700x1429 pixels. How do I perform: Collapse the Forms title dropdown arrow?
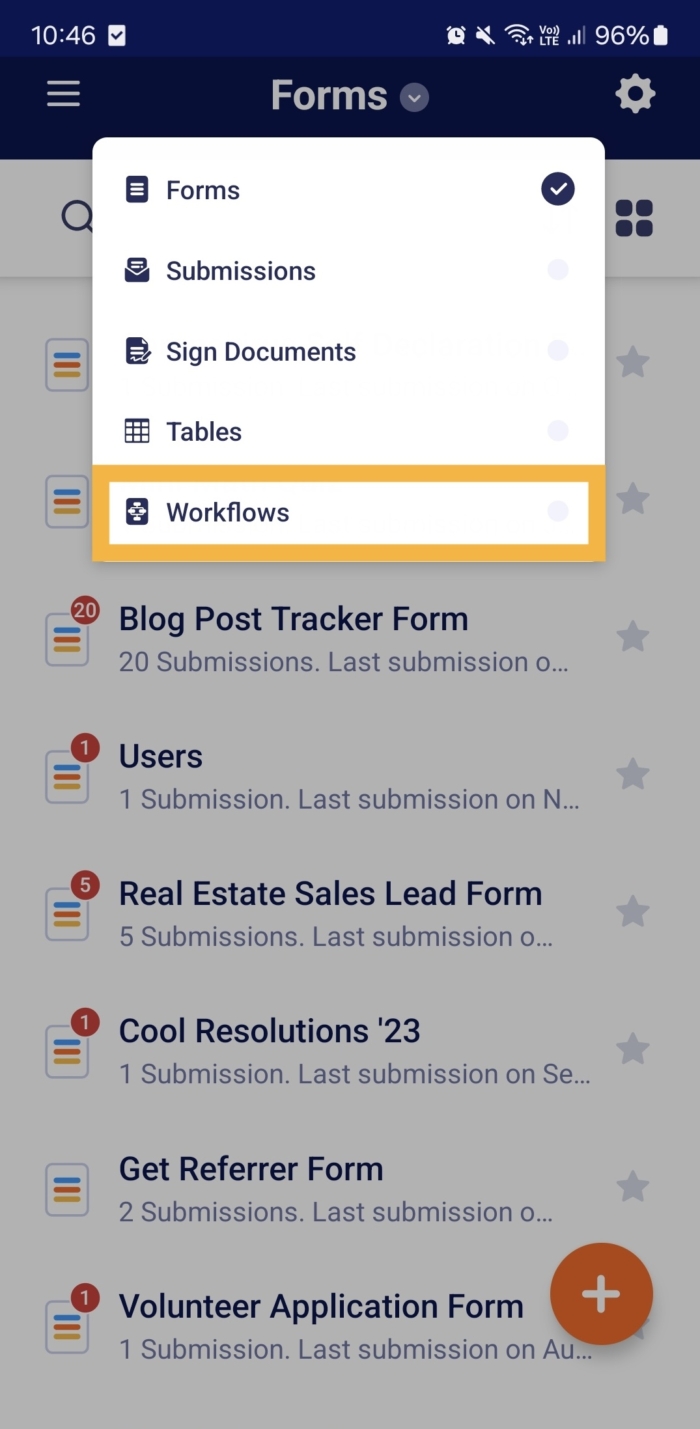click(x=414, y=97)
